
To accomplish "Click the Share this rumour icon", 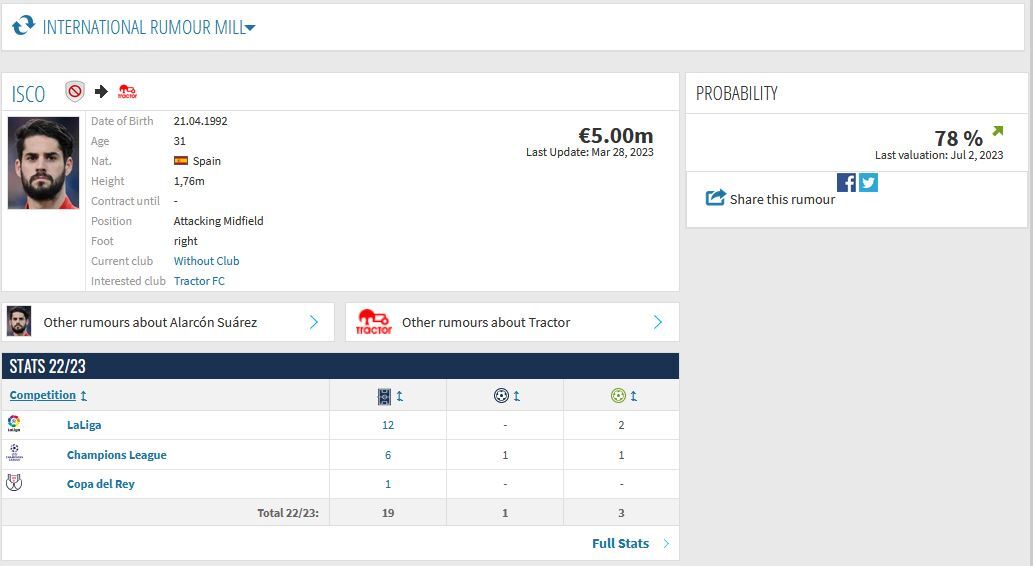I will click(x=715, y=198).
